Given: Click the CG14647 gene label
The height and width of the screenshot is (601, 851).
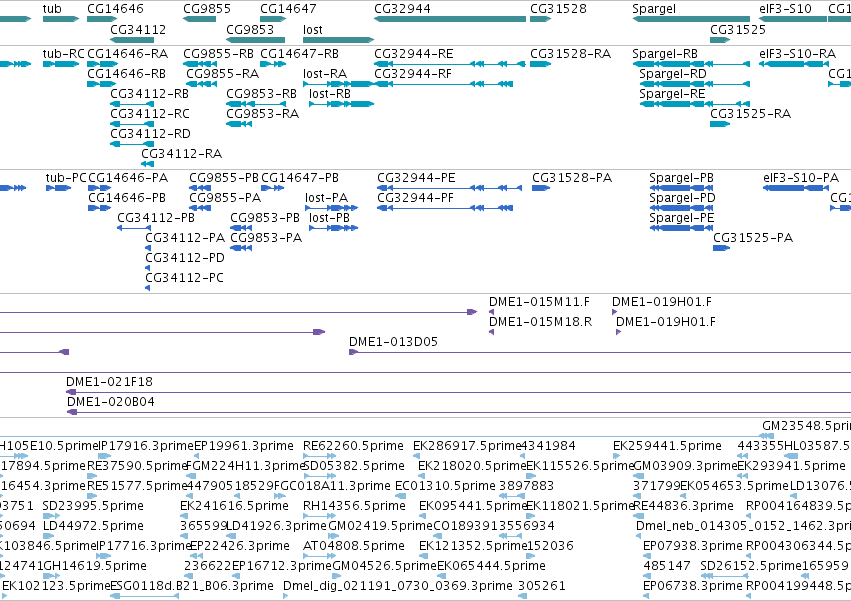Looking at the screenshot, I should click(x=288, y=9).
